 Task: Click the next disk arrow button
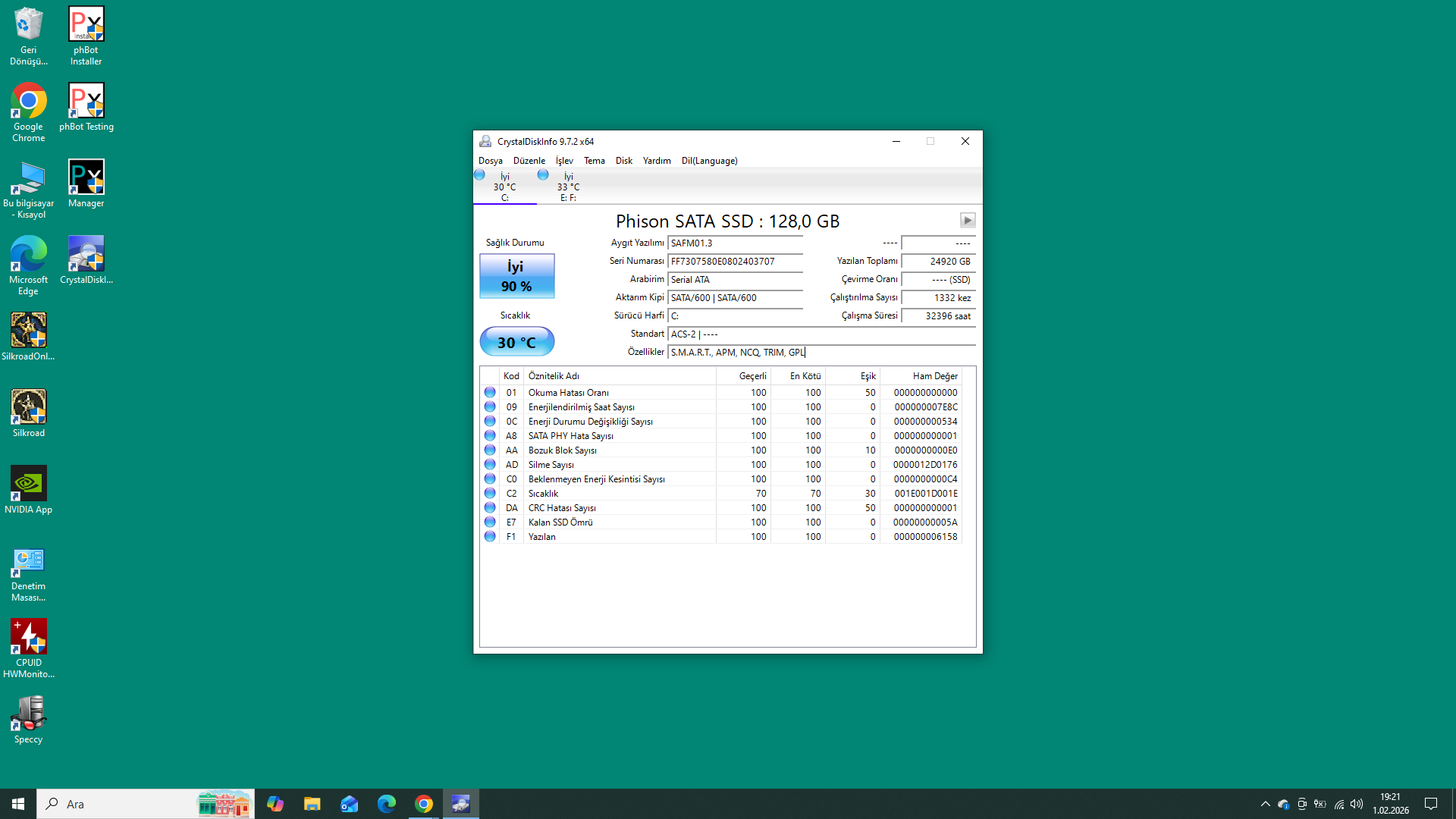(x=967, y=220)
